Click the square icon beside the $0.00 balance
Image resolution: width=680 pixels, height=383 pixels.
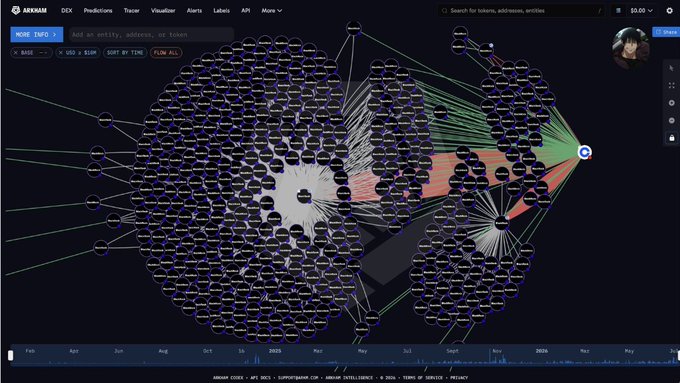click(x=618, y=10)
